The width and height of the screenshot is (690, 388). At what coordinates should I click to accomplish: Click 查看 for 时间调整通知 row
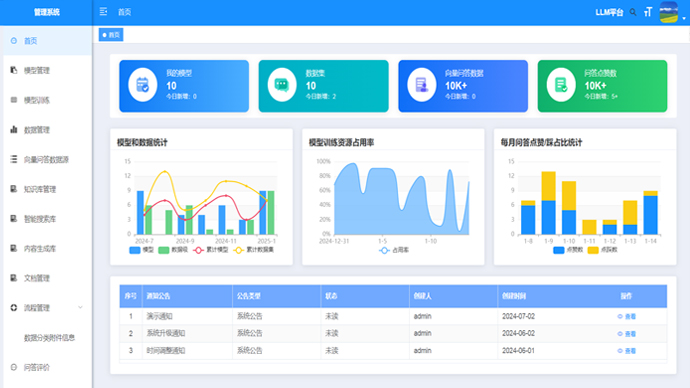click(x=627, y=351)
